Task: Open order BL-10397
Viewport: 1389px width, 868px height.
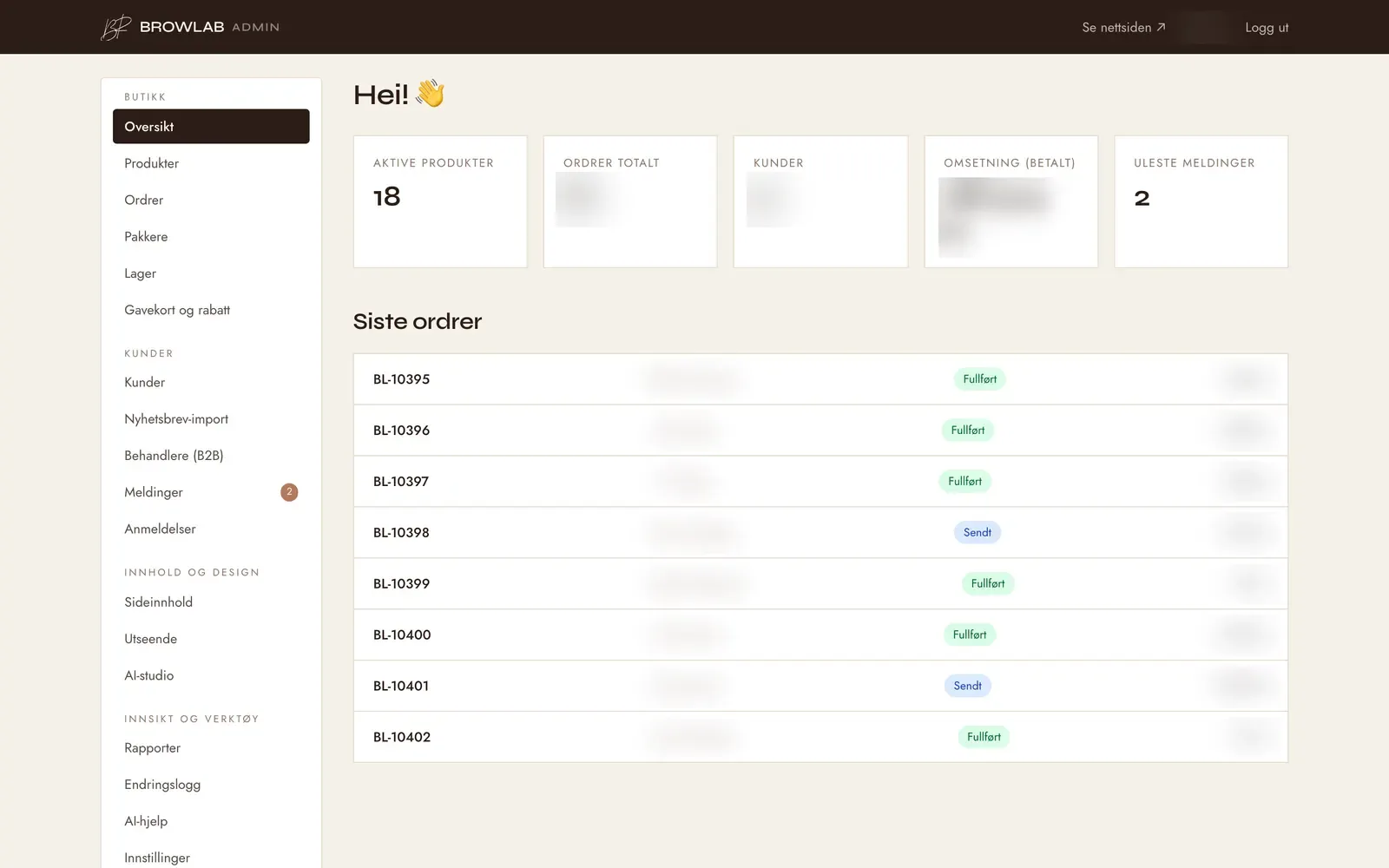Action: [820, 482]
